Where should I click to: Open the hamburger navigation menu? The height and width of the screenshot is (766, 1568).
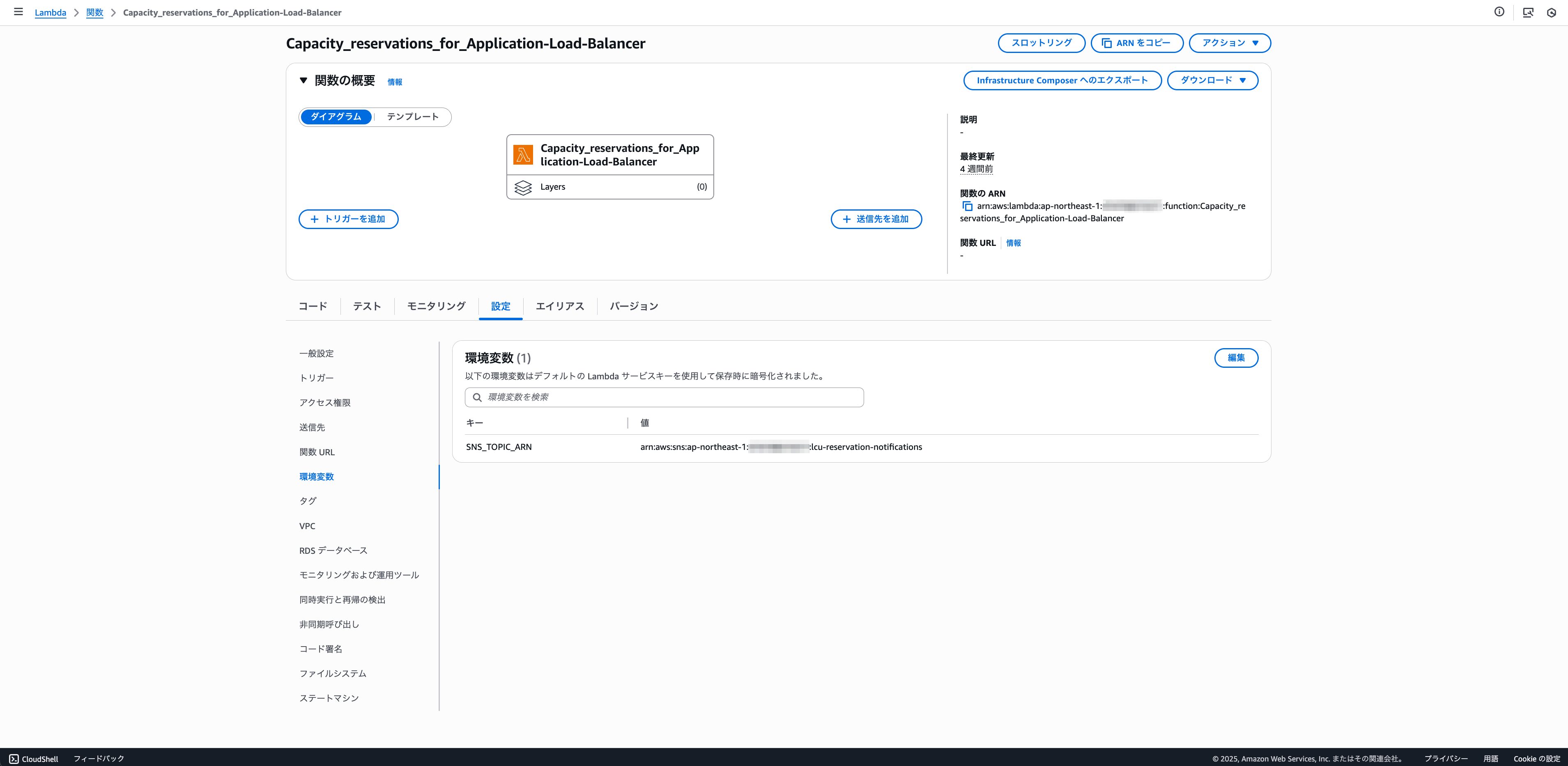click(x=18, y=12)
